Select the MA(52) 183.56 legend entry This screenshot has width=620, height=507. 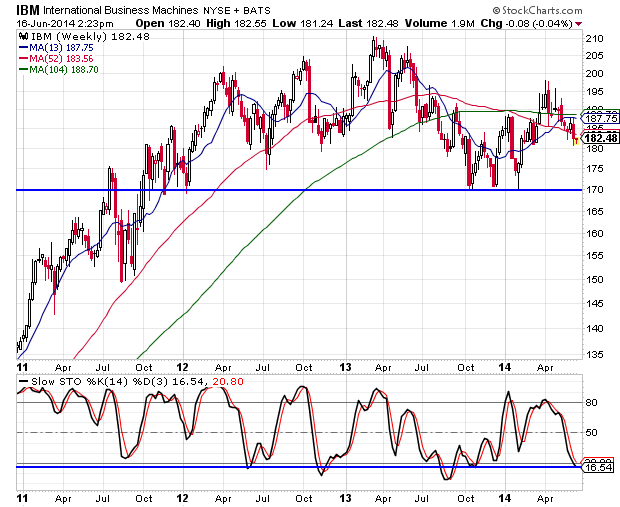click(61, 59)
